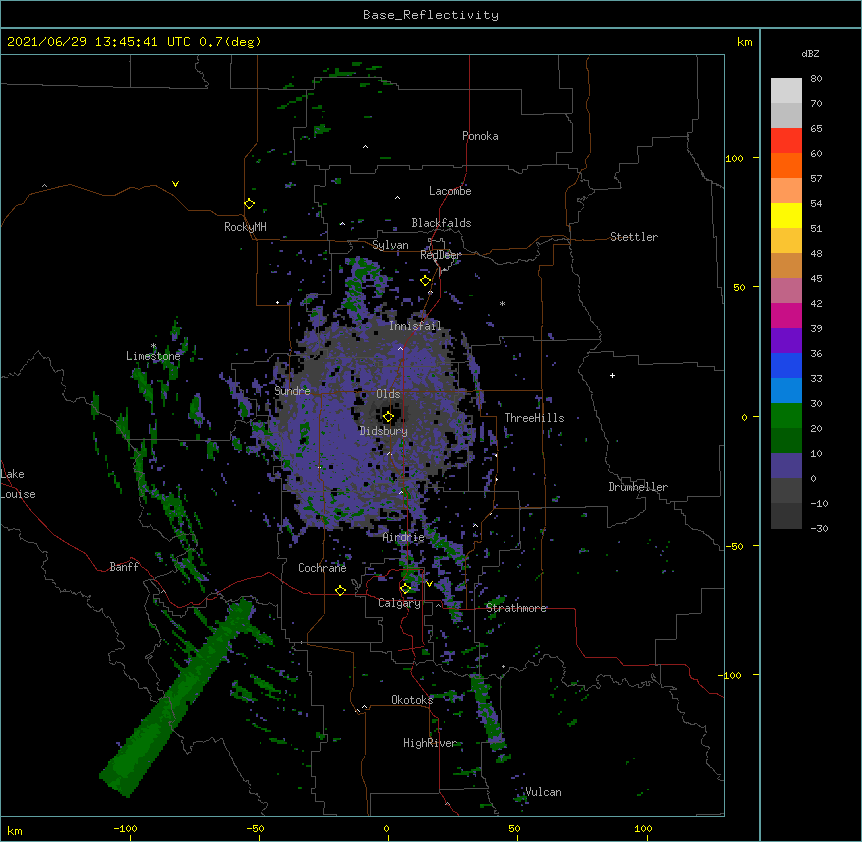Viewport: 862px width, 842px height.
Task: Click the RockyMH label
Action: (245, 227)
